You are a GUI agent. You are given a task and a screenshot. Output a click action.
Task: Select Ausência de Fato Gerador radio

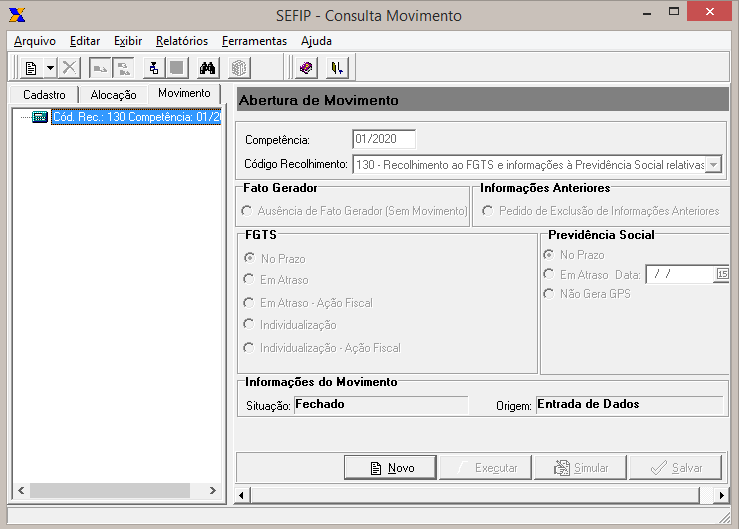246,211
